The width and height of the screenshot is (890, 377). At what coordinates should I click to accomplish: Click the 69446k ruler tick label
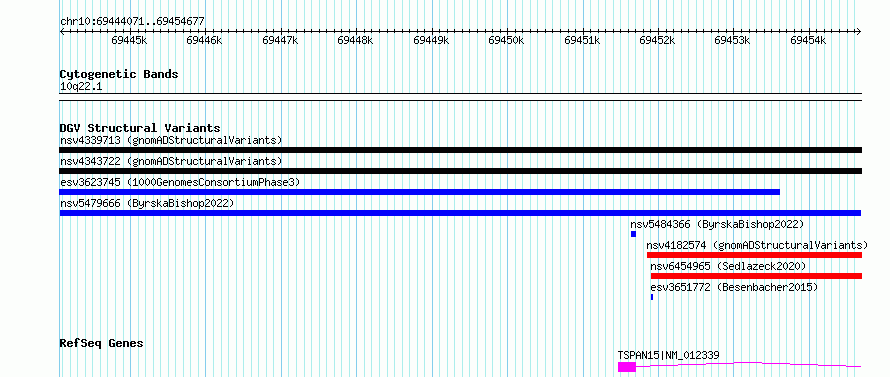click(x=204, y=40)
